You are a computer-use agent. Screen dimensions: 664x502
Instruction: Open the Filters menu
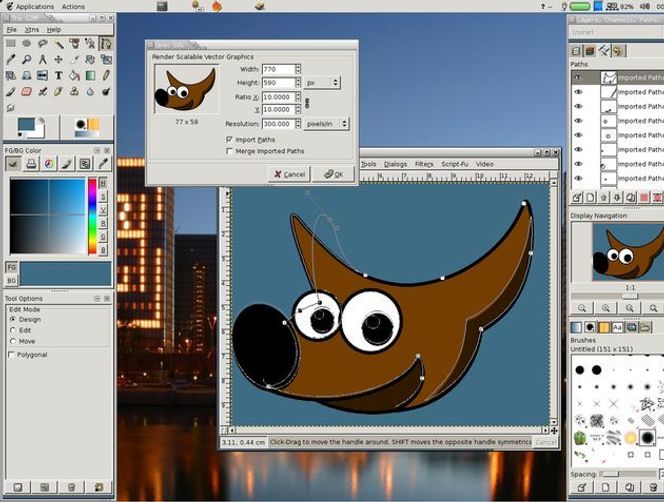coord(424,164)
